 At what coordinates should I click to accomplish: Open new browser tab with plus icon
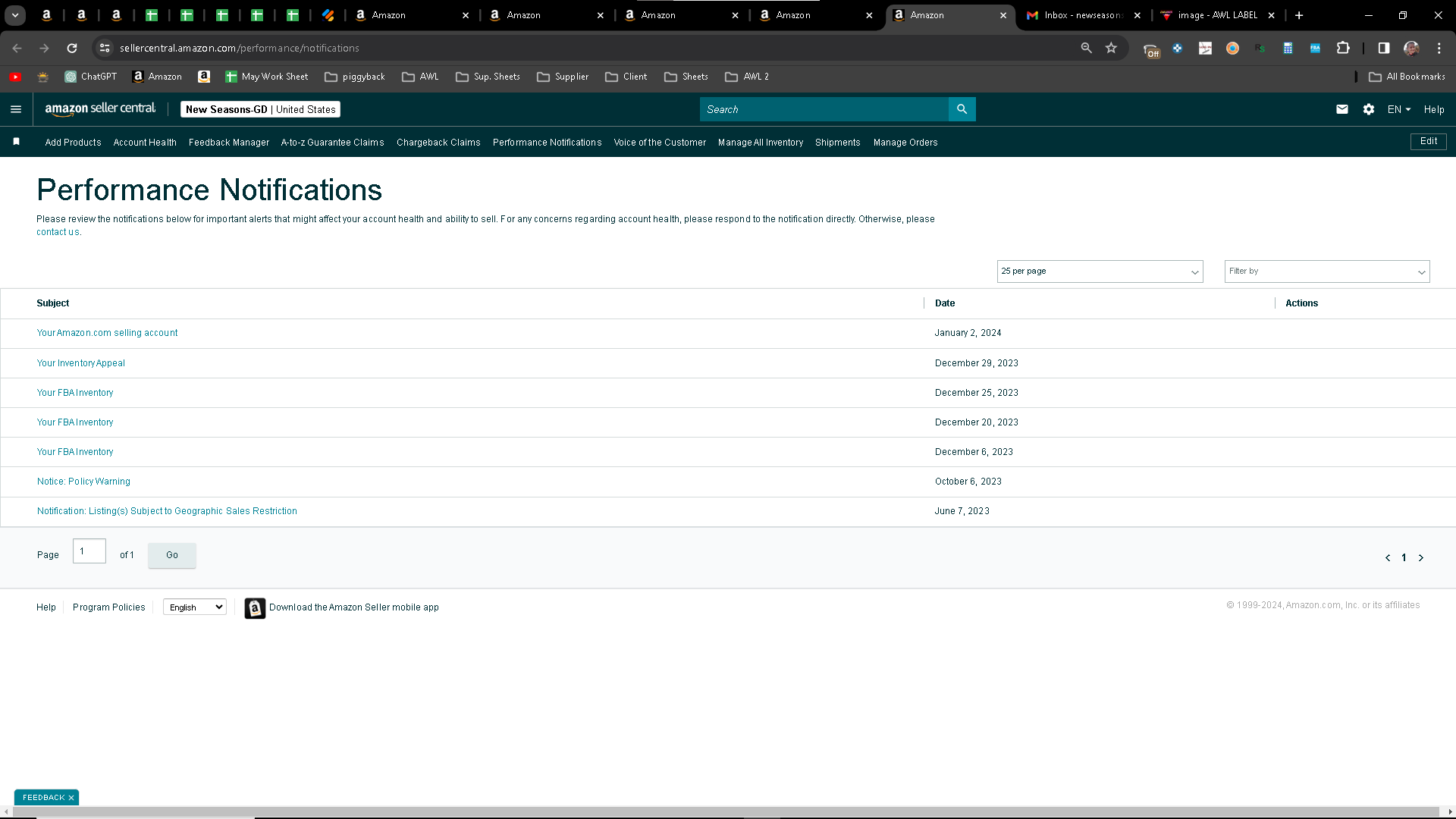[1299, 15]
